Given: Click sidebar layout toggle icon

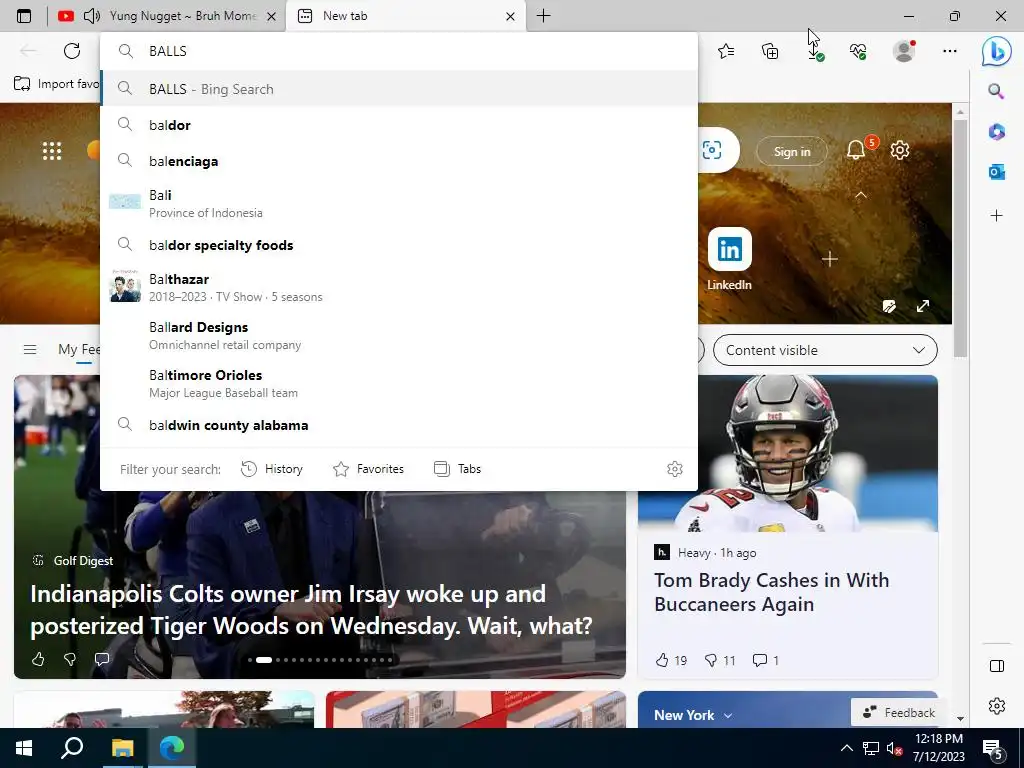Looking at the screenshot, I should pyautogui.click(x=997, y=666).
